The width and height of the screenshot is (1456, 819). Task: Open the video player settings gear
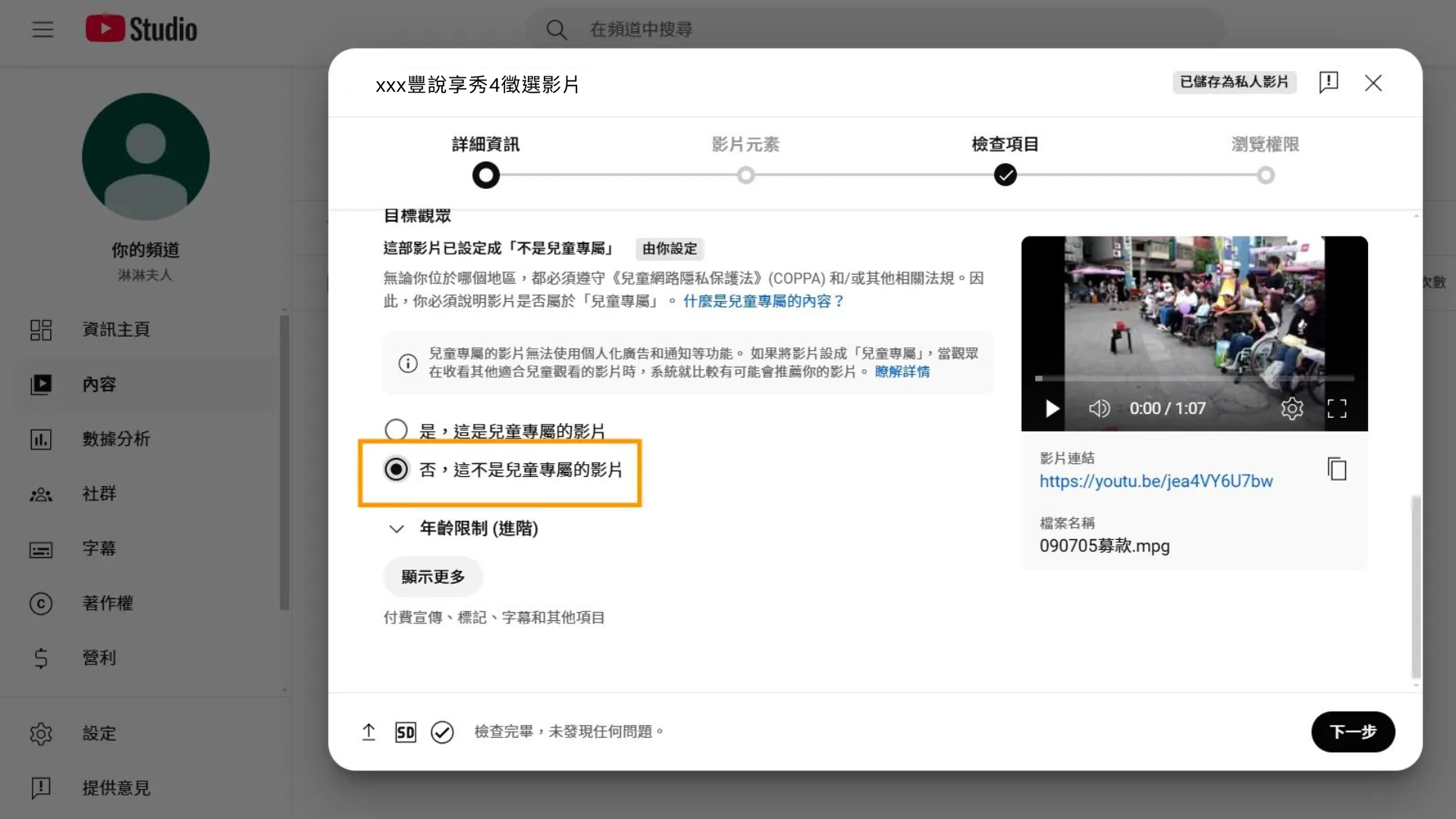(x=1291, y=409)
